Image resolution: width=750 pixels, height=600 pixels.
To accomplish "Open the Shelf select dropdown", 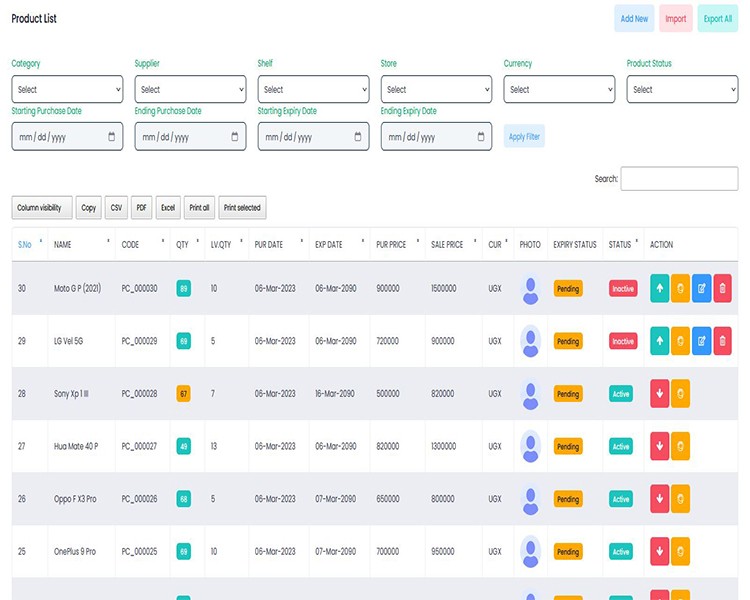I will coord(313,89).
